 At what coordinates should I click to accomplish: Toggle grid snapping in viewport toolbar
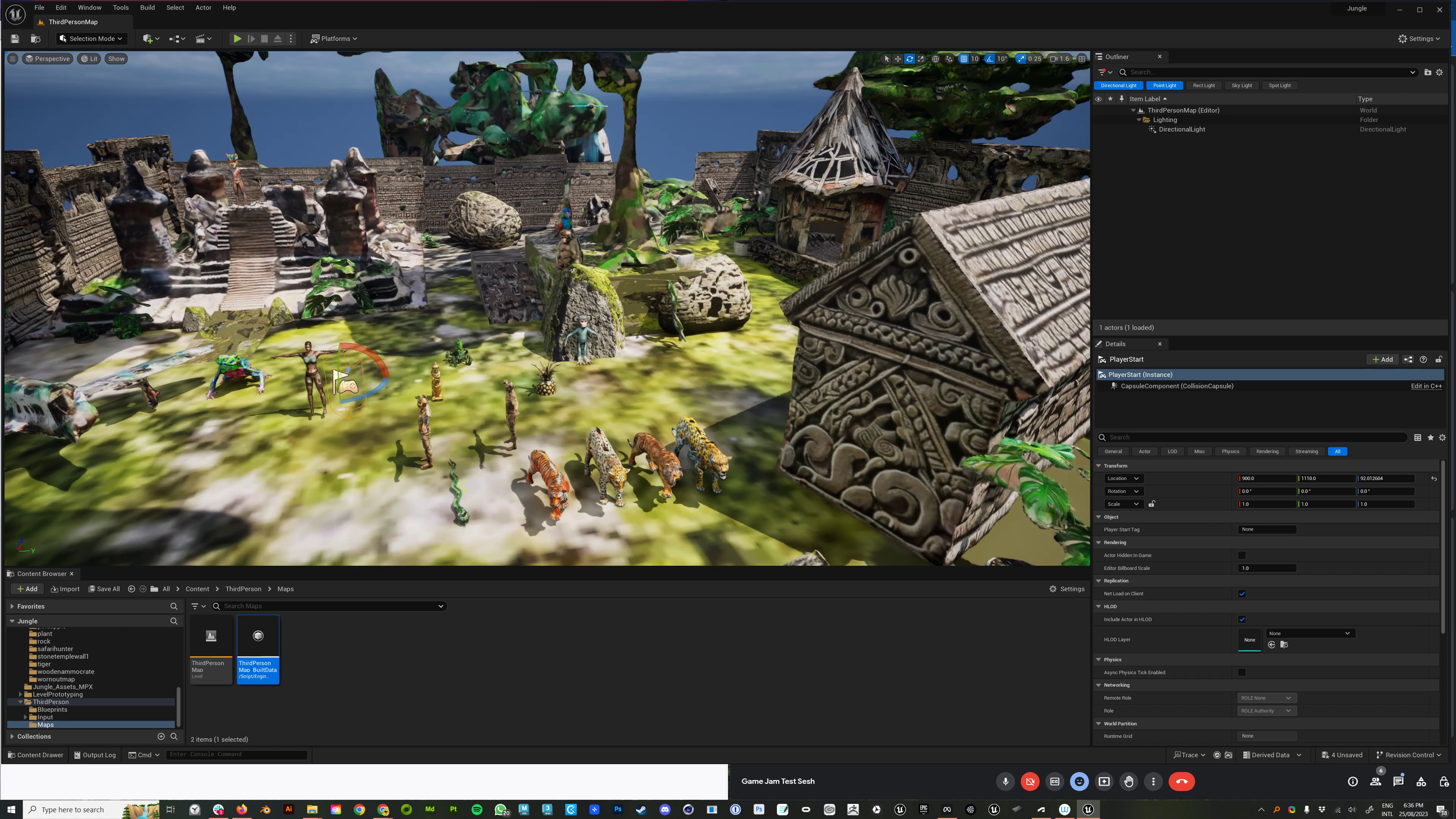[964, 59]
